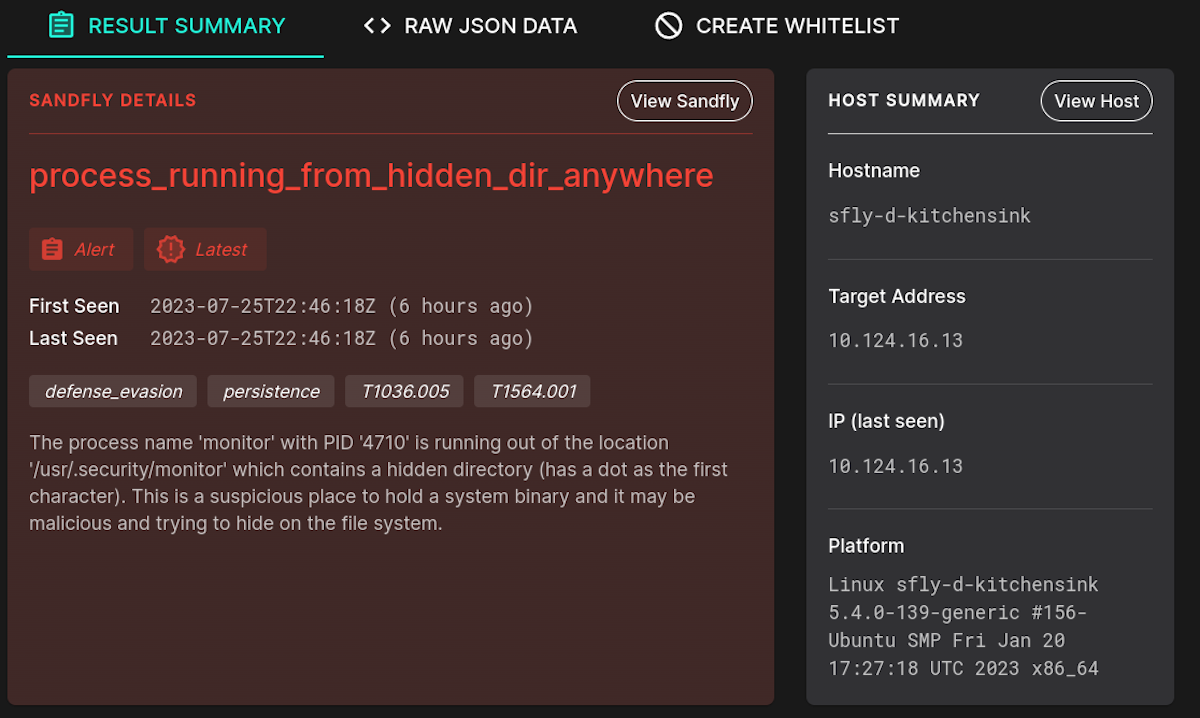Click the prohibited-circle icon for Create Whitelist
The image size is (1200, 718).
pos(668,25)
